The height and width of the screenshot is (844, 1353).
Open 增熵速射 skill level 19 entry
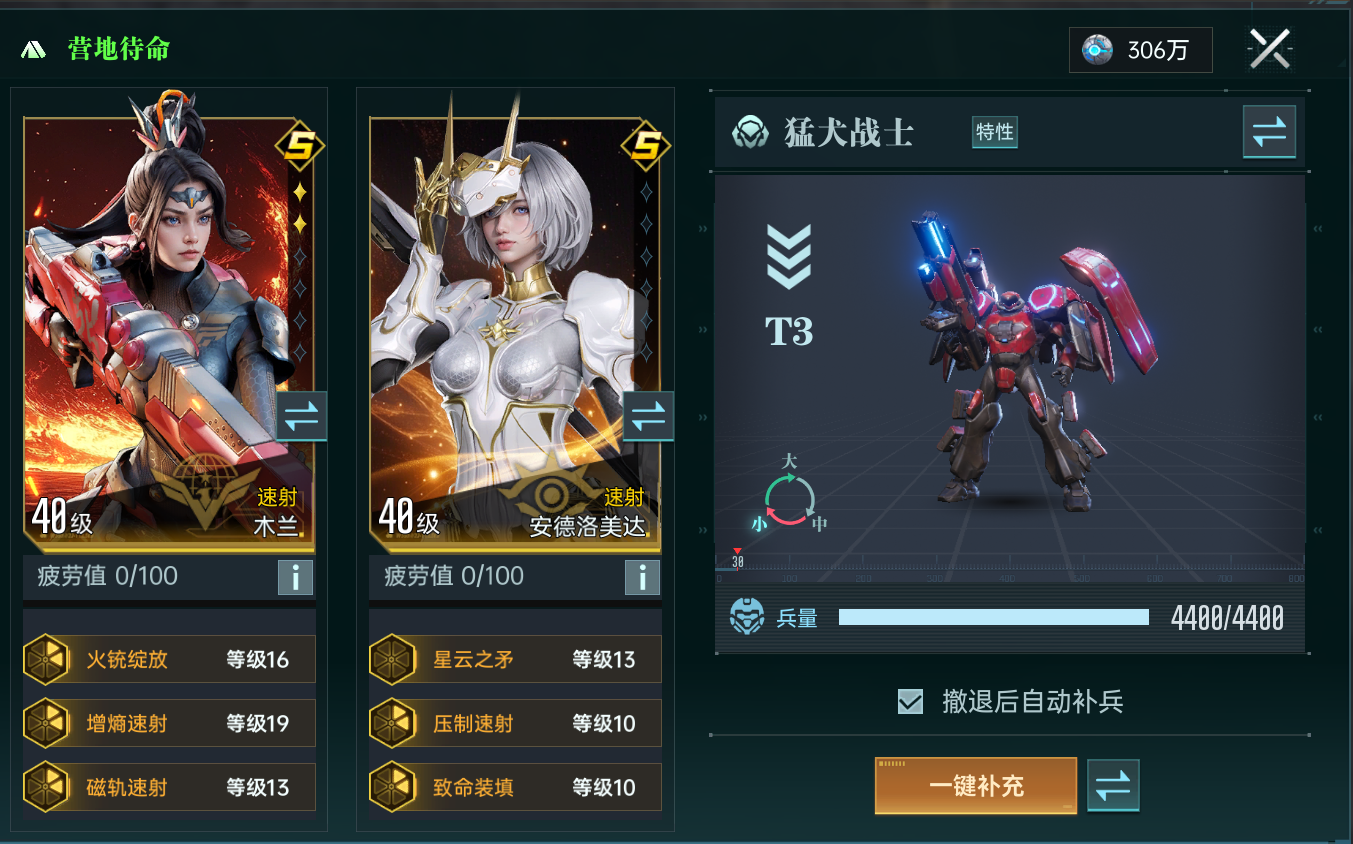[x=169, y=723]
